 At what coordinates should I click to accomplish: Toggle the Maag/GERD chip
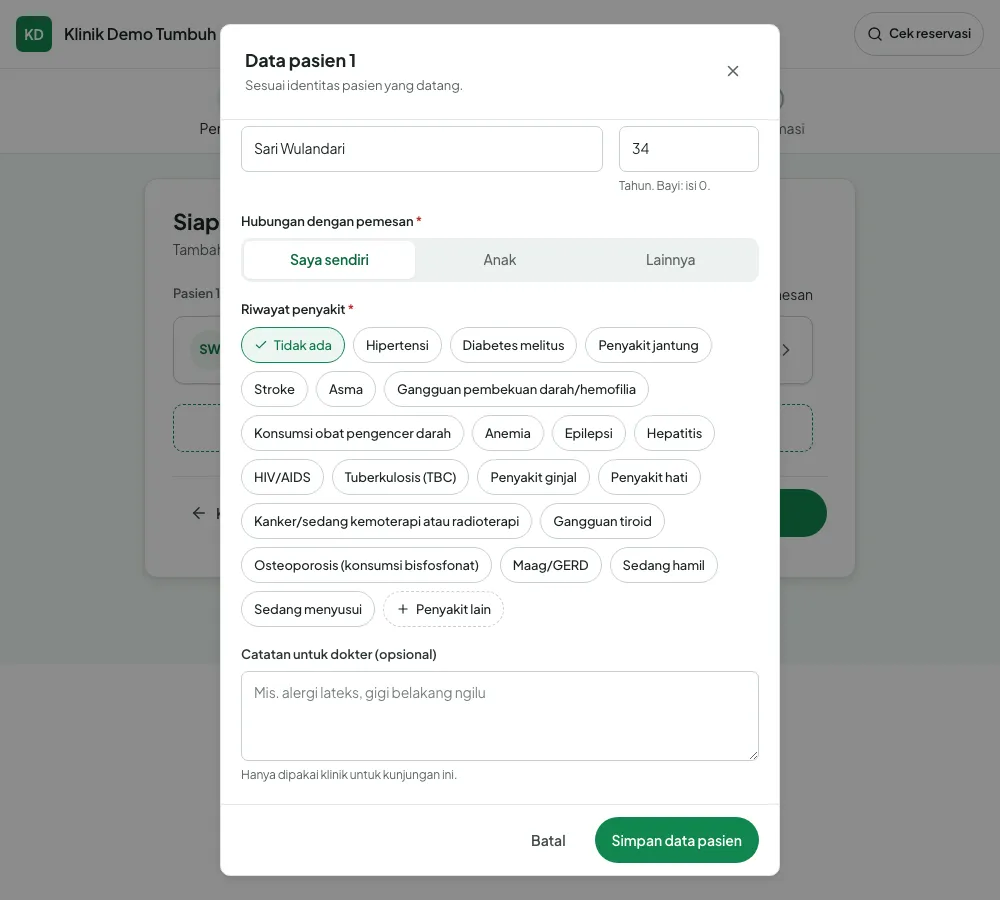point(550,565)
